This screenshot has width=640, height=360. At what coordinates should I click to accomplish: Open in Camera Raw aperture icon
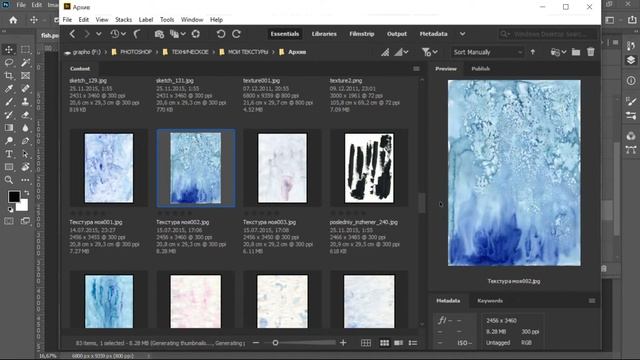pos(196,34)
